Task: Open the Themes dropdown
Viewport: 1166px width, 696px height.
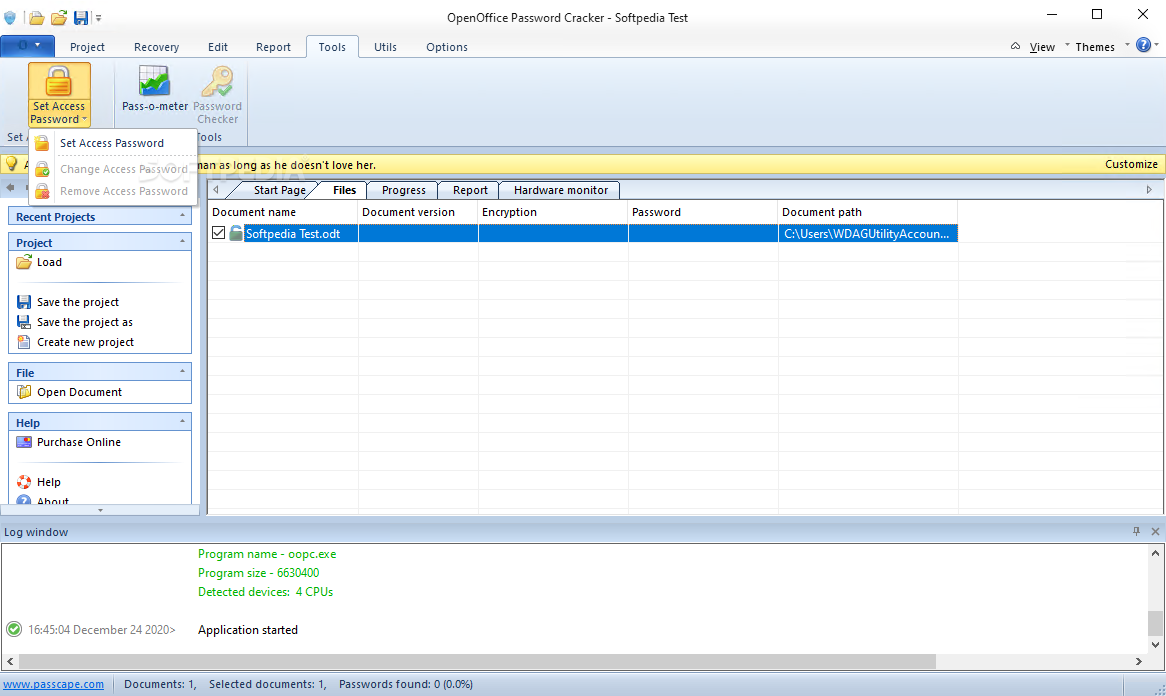Action: 1095,47
